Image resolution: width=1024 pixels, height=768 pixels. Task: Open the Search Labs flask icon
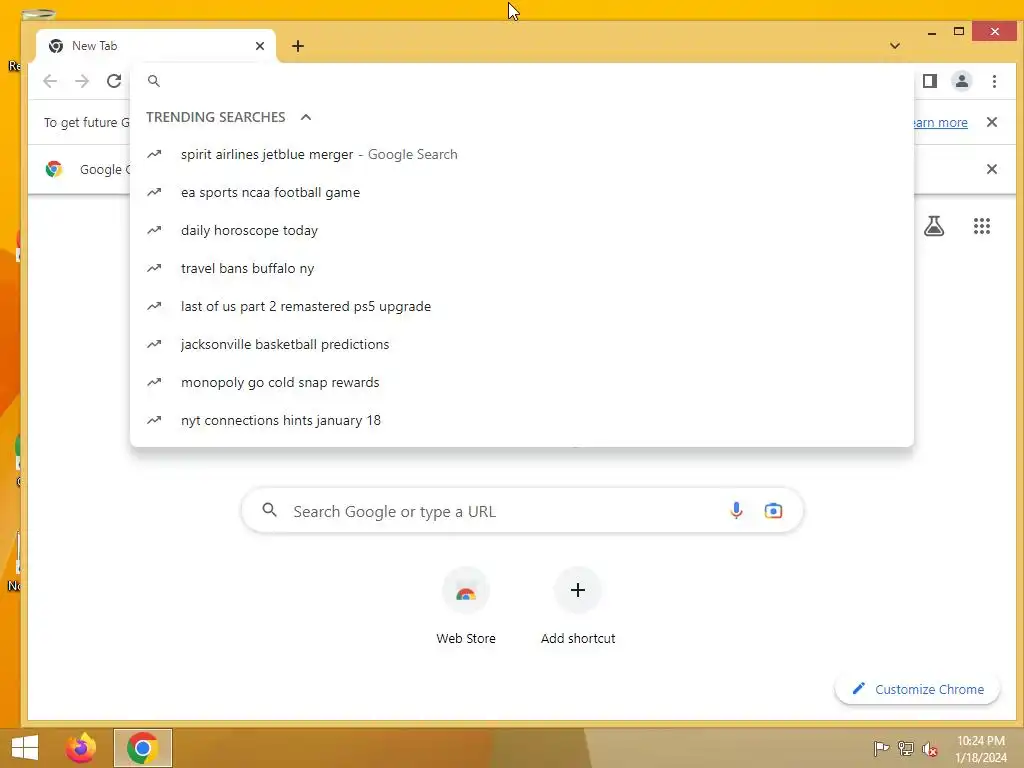coord(934,226)
